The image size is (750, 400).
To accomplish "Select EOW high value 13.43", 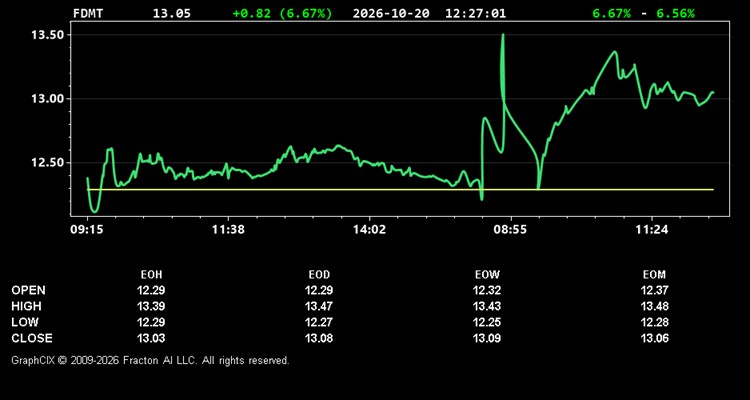I will (x=487, y=306).
